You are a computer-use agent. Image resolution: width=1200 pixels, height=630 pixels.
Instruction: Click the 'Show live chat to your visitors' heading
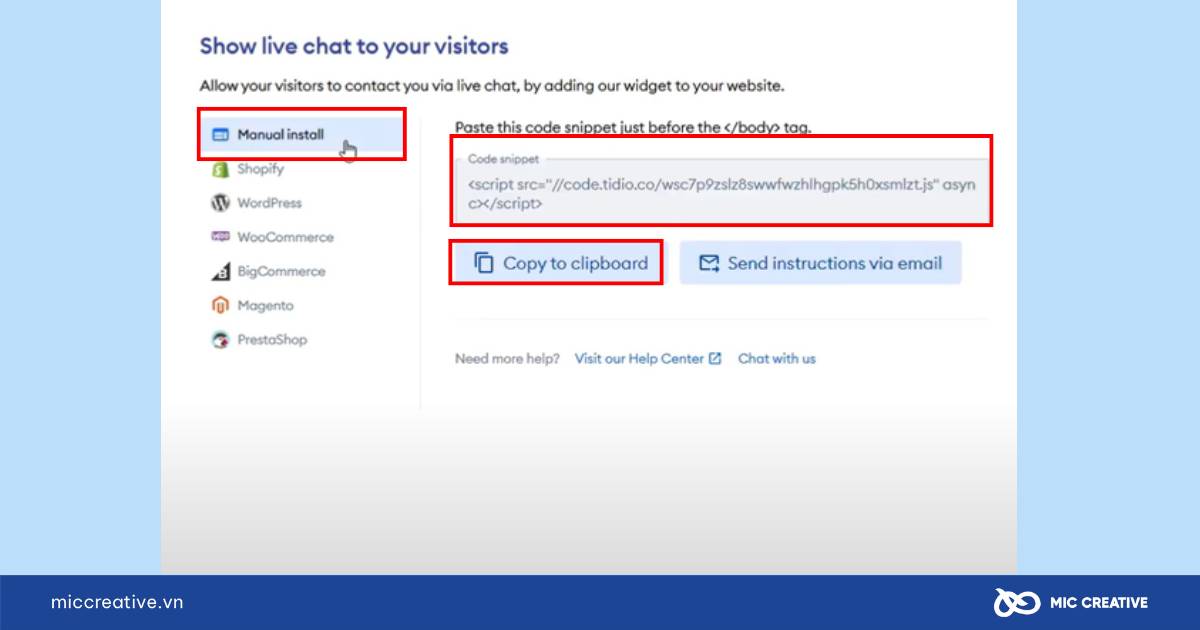click(x=354, y=46)
